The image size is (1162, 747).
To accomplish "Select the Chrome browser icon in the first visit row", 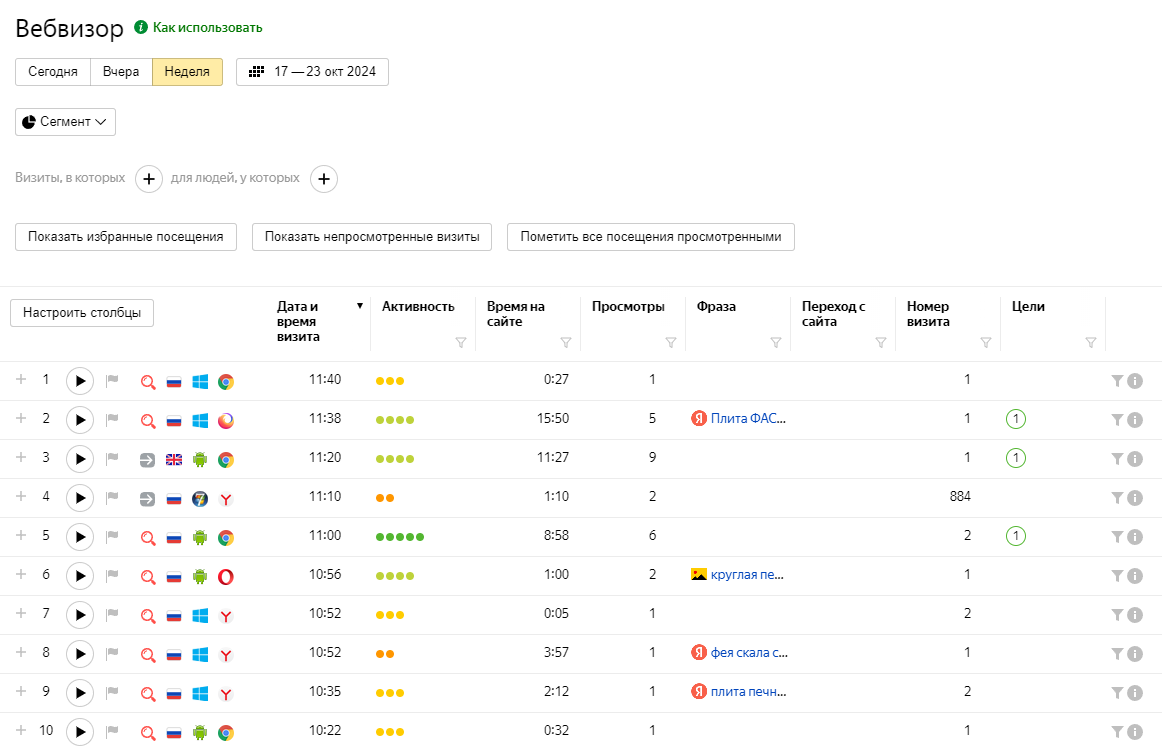I will pyautogui.click(x=226, y=381).
